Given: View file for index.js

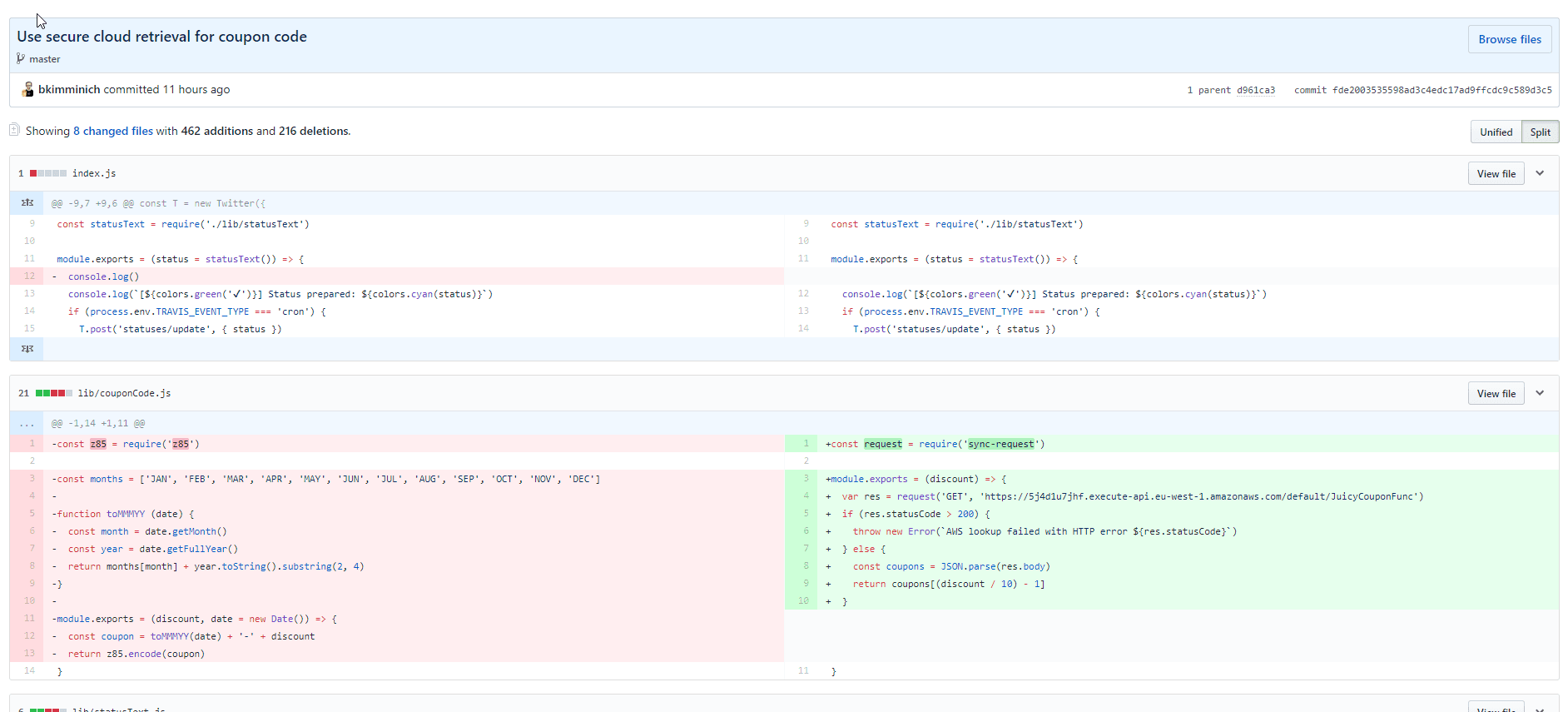Looking at the screenshot, I should point(1496,173).
